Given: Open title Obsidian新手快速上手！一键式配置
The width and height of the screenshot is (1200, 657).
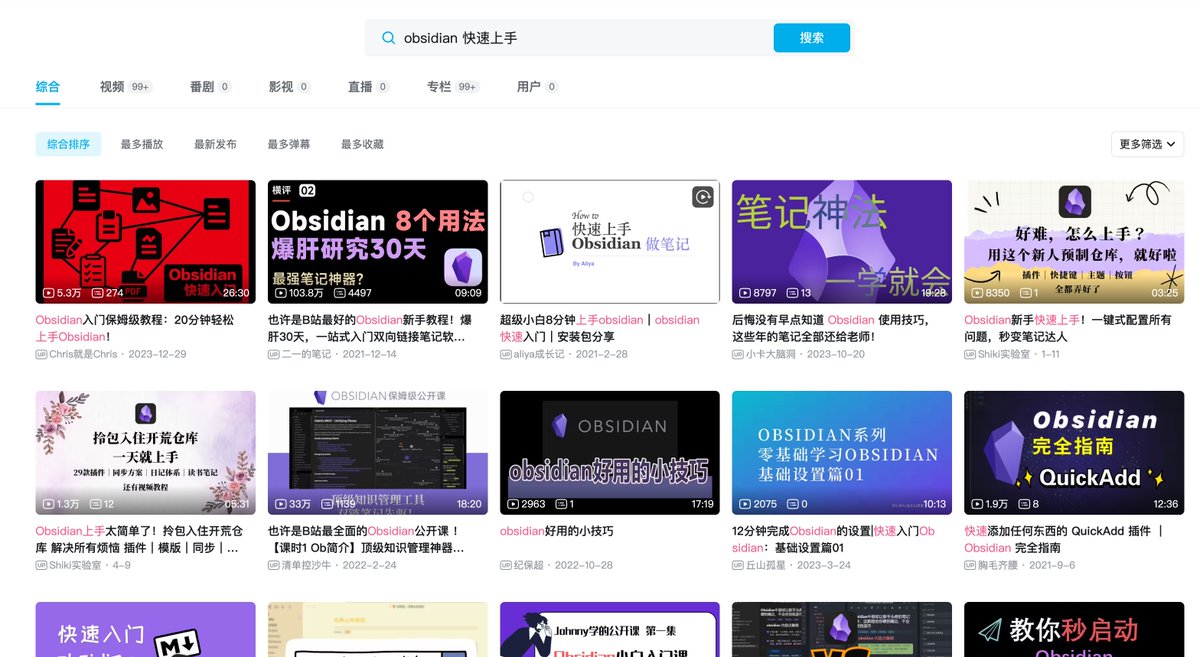Looking at the screenshot, I should pyautogui.click(x=1067, y=328).
